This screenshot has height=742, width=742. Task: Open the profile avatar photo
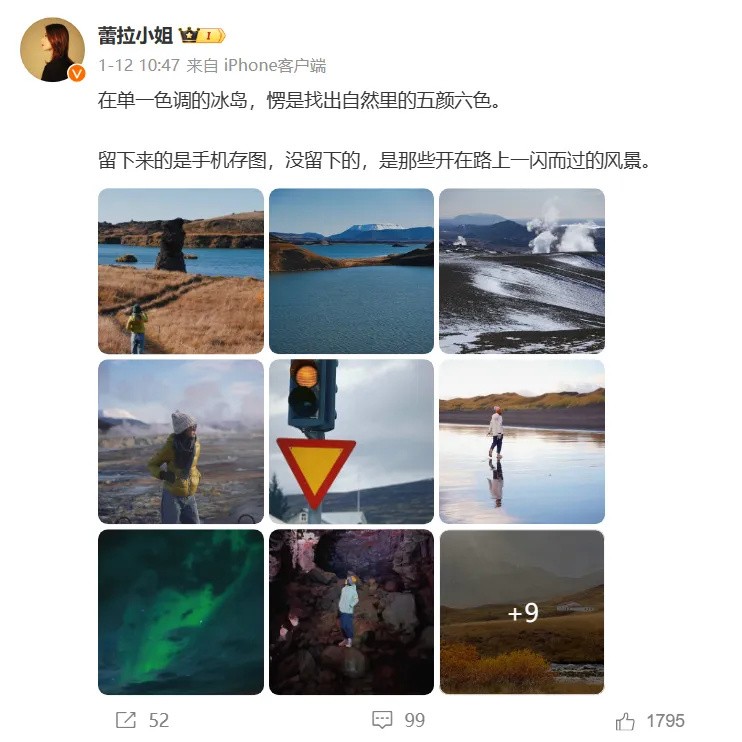tap(52, 50)
